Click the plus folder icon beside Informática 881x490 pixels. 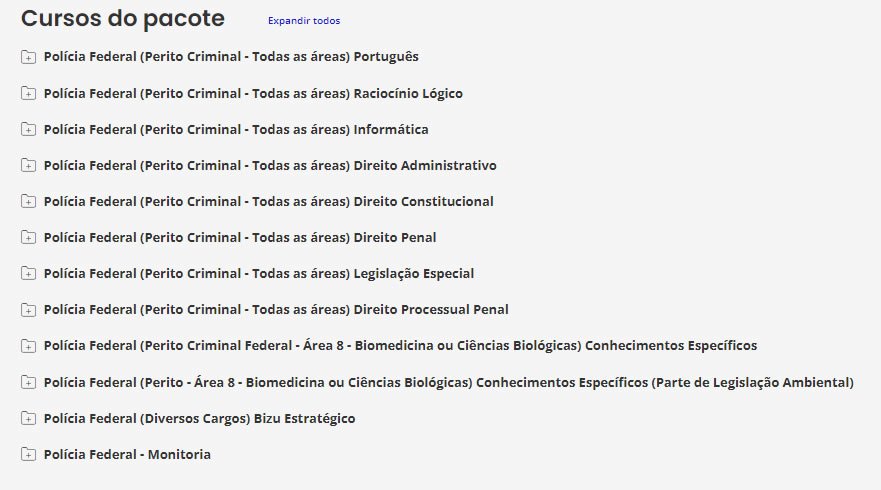click(28, 130)
